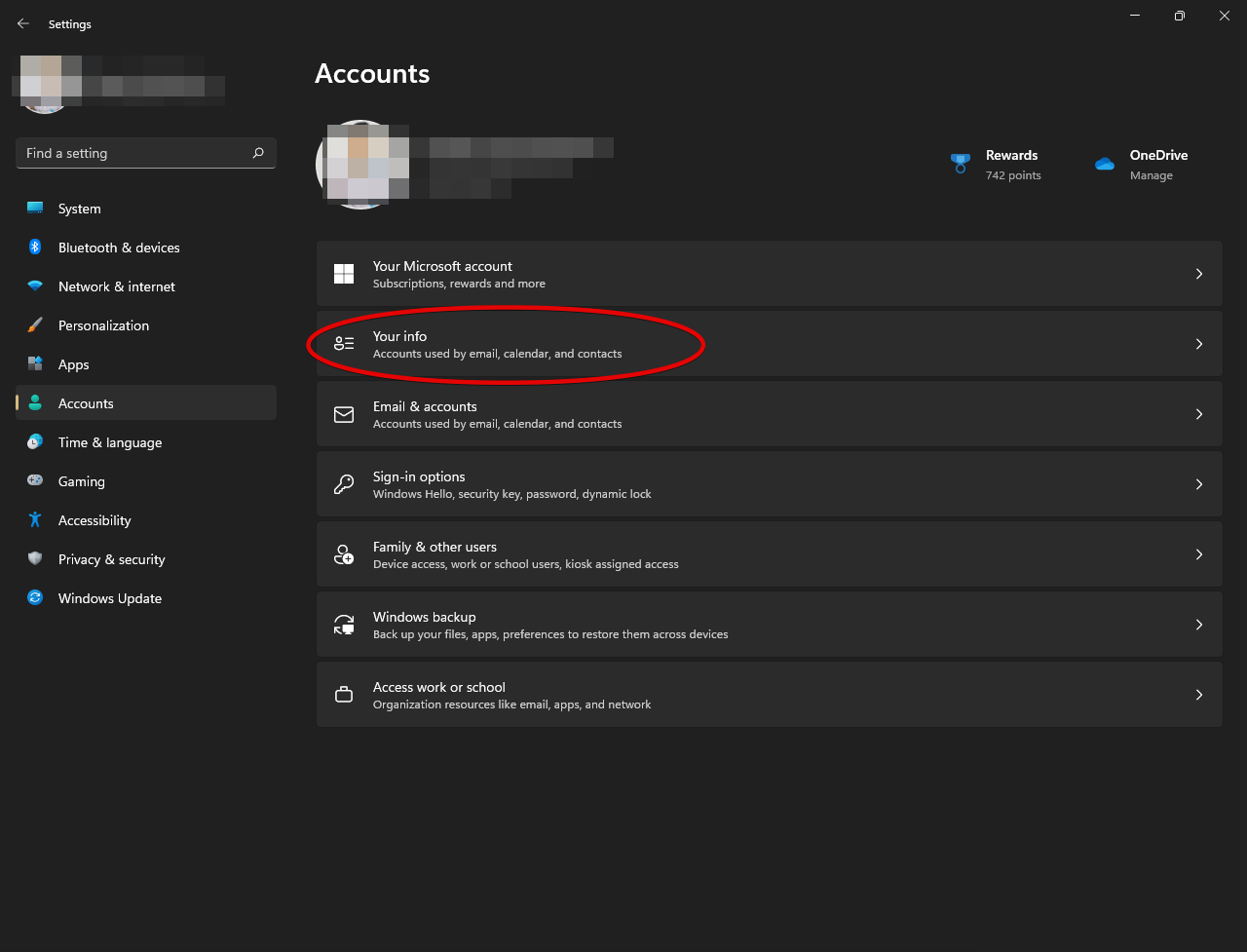Click the work or school briefcase icon
The height and width of the screenshot is (952, 1247).
344,695
